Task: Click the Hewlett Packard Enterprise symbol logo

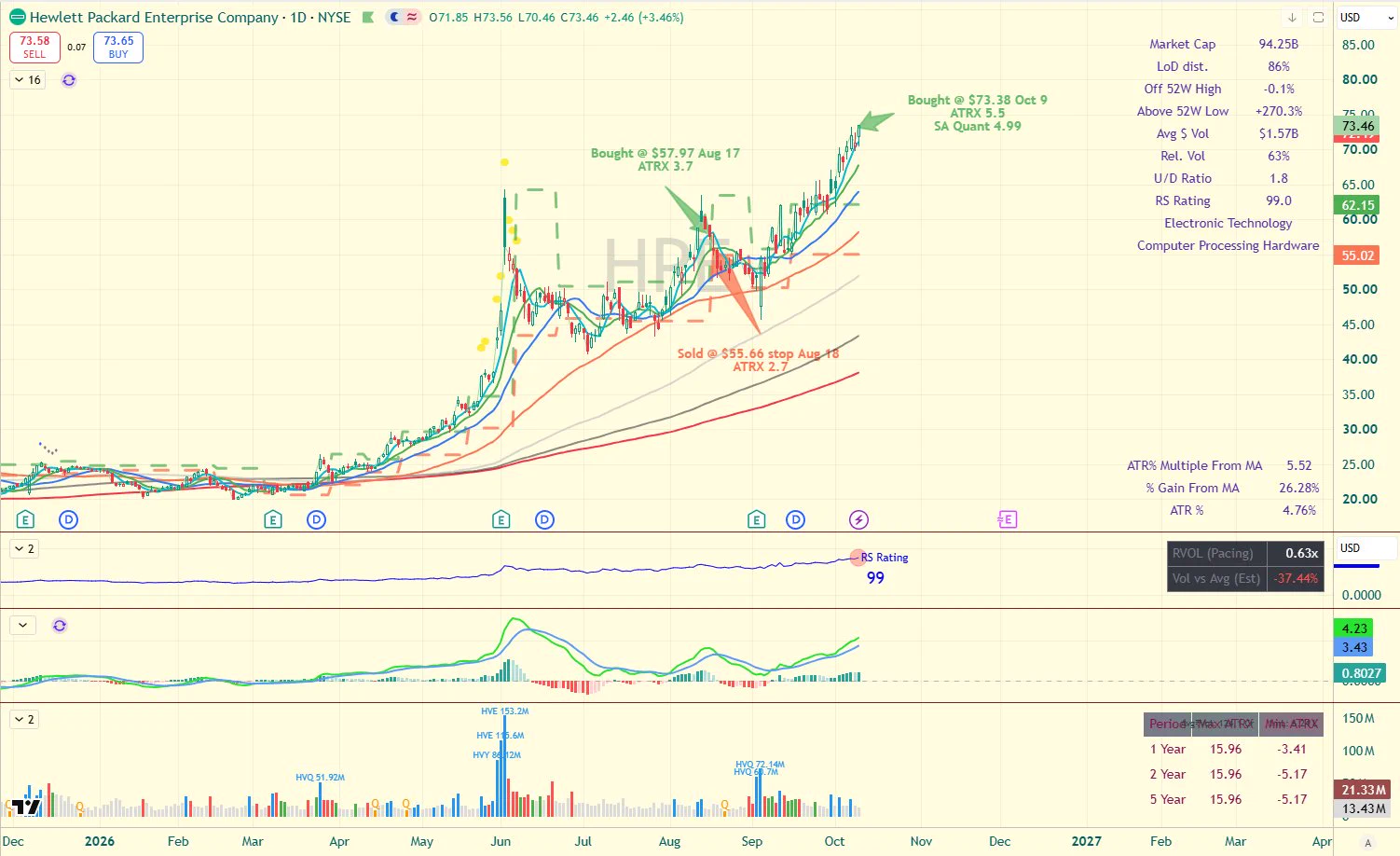Action: (x=17, y=17)
